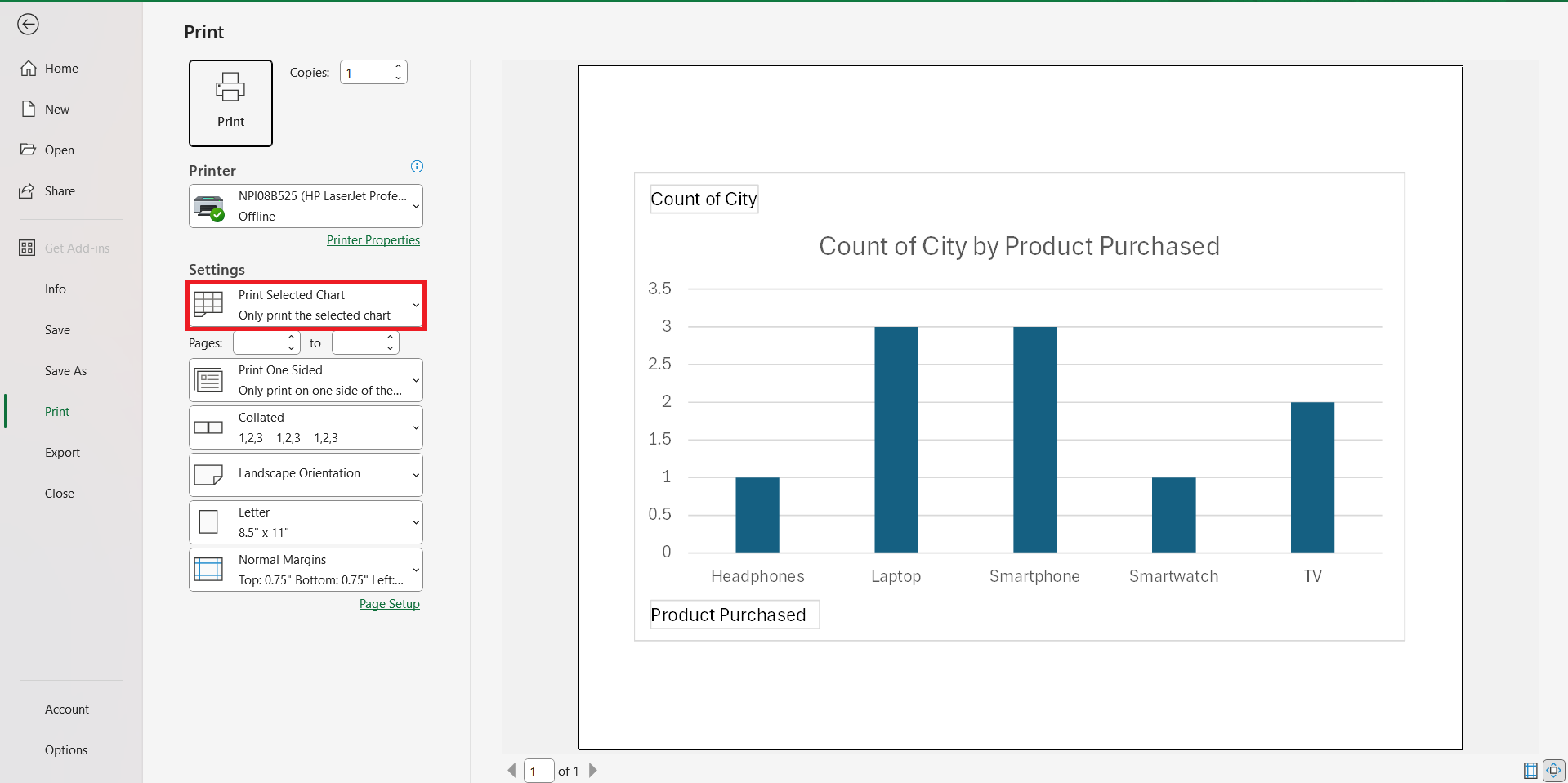Click the chart title text
The width and height of the screenshot is (1568, 783).
pyautogui.click(x=1019, y=246)
